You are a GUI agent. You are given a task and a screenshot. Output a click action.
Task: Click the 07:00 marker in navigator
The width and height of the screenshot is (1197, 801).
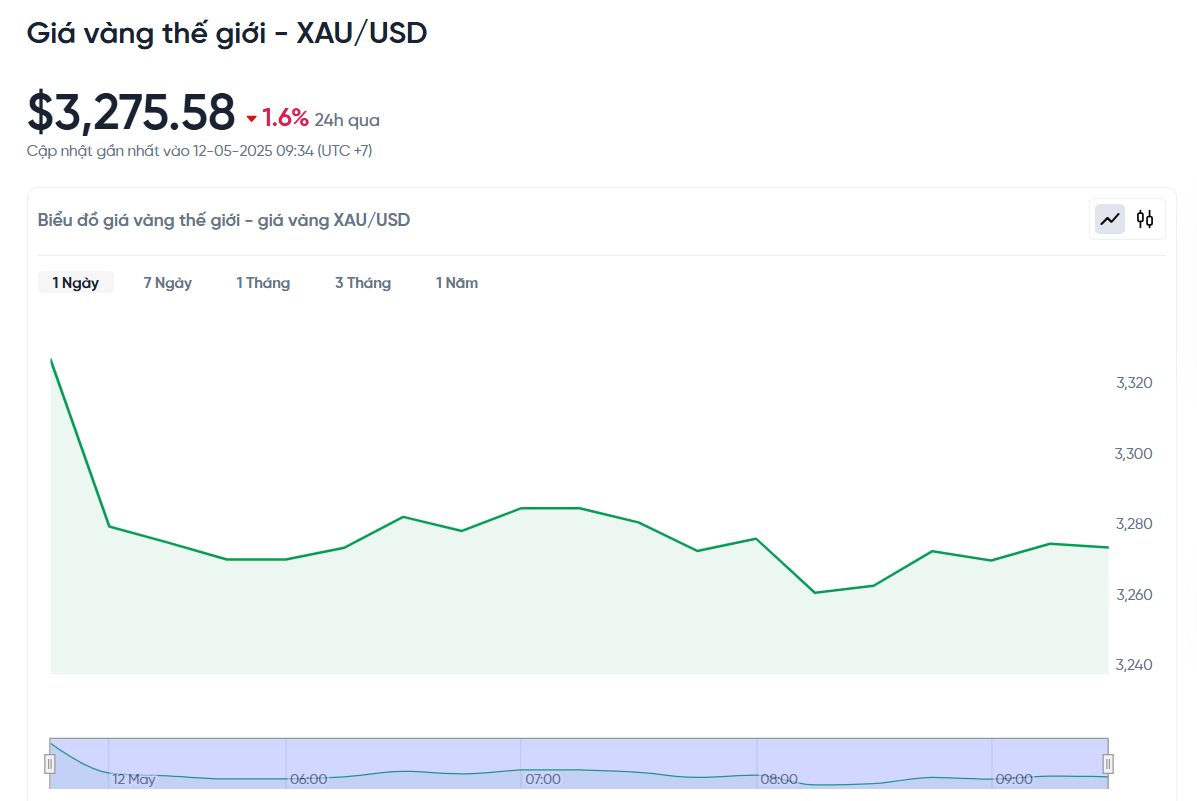click(543, 779)
